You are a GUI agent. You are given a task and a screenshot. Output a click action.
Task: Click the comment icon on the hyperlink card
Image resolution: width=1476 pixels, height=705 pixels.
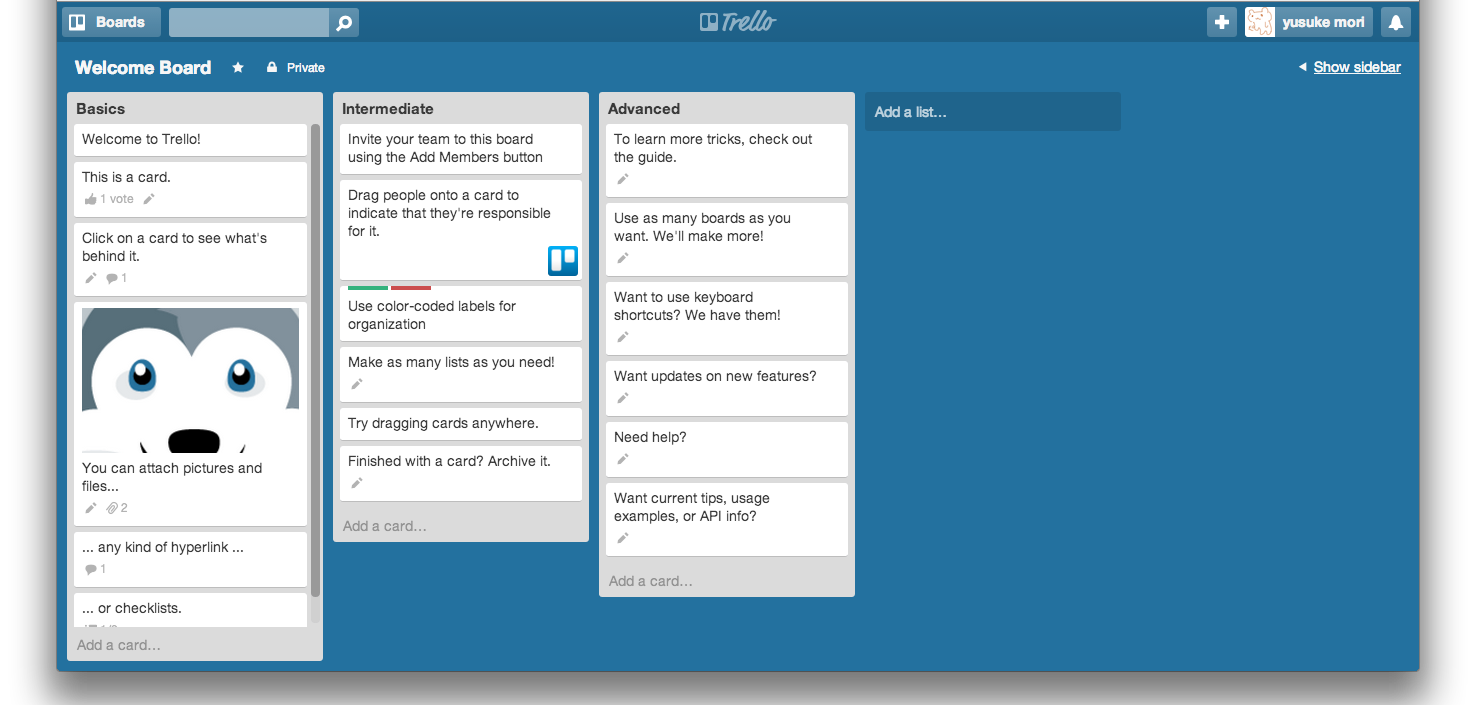[91, 569]
